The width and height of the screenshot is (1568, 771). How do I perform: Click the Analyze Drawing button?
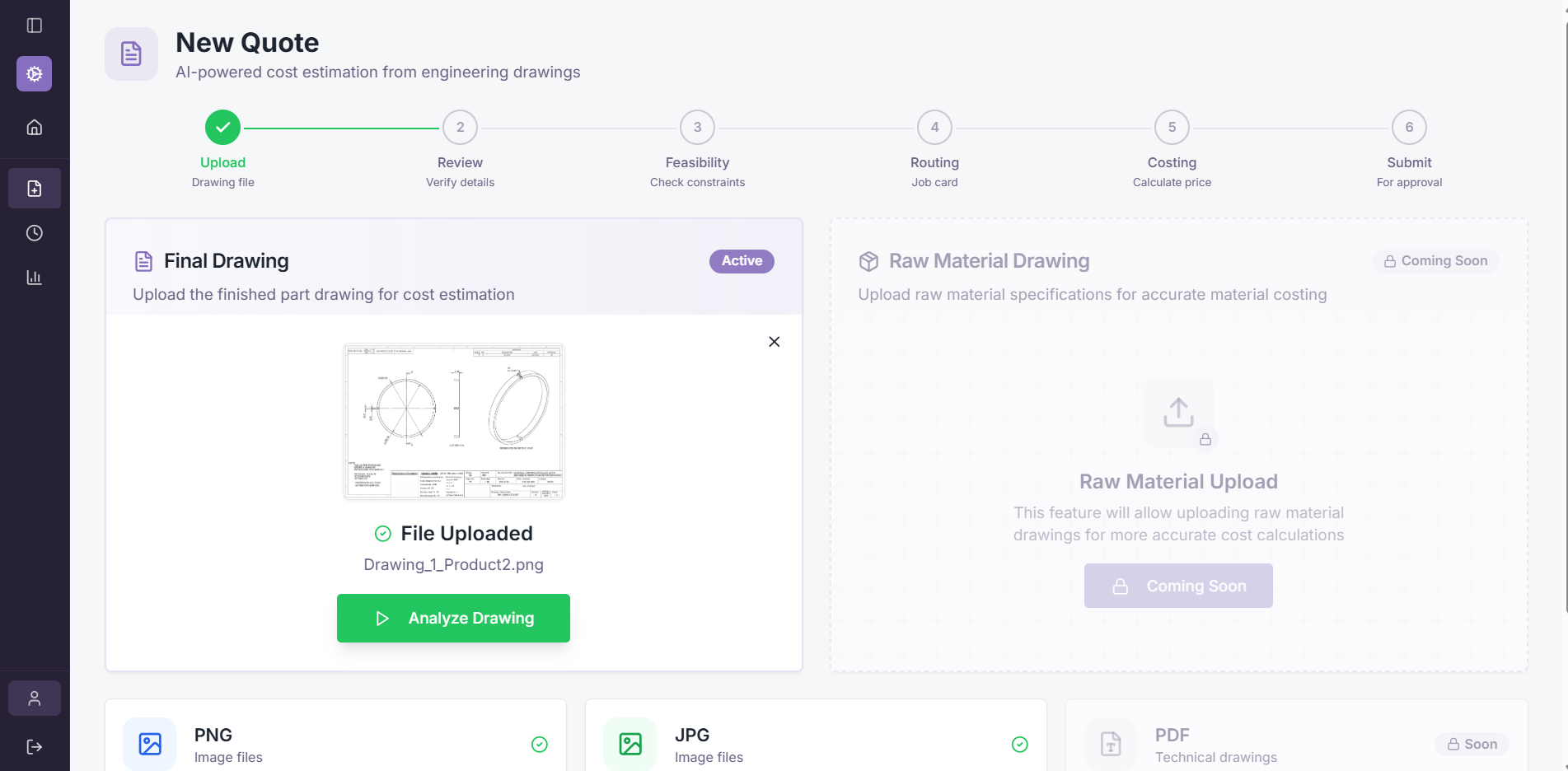click(x=453, y=618)
